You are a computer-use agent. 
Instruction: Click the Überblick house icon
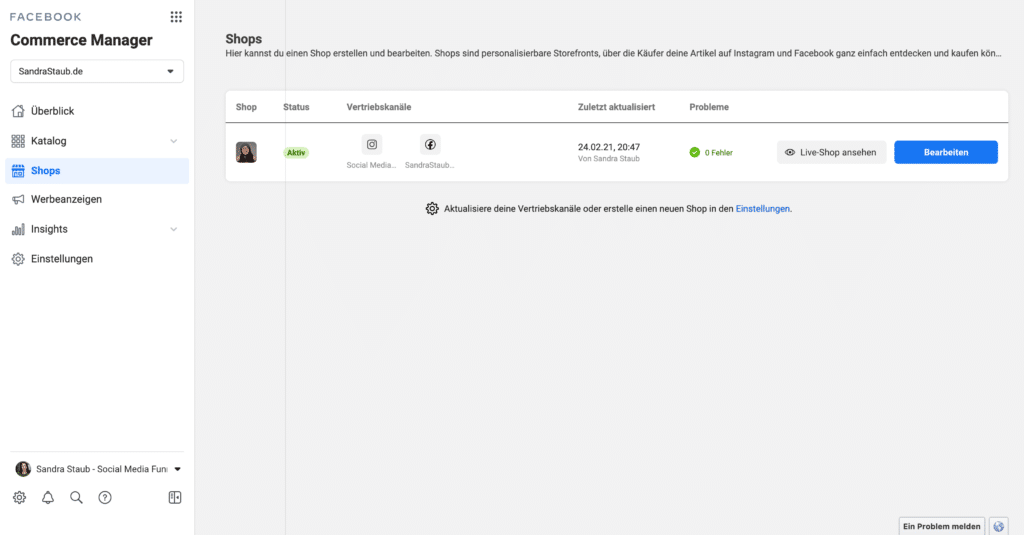(18, 111)
